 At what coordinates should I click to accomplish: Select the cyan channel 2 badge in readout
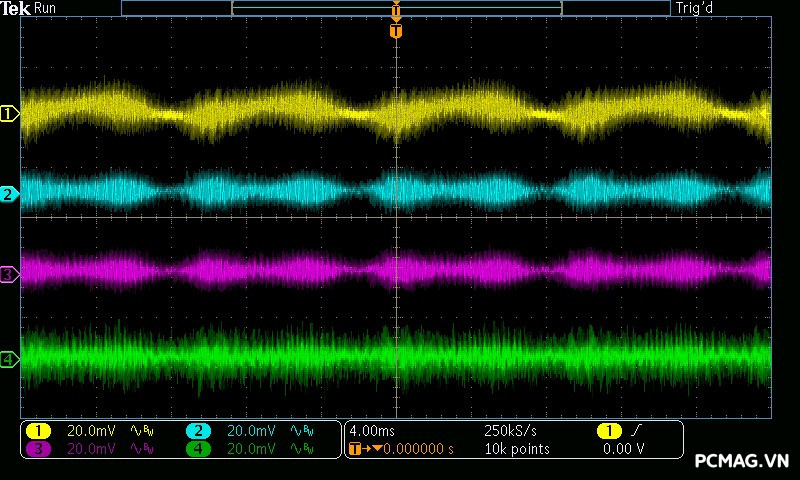[198, 431]
